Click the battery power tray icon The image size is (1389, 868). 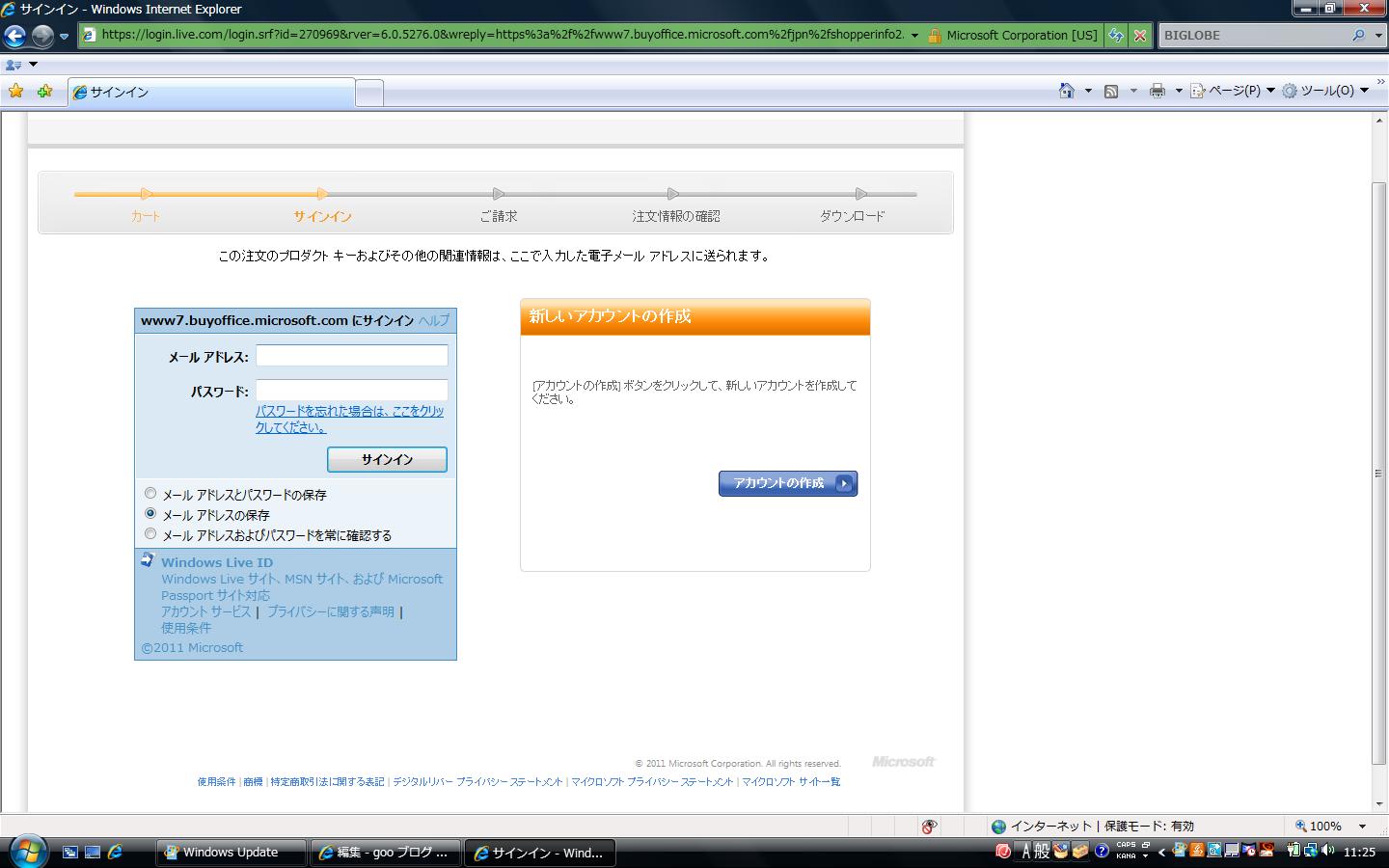pyautogui.click(x=1294, y=851)
